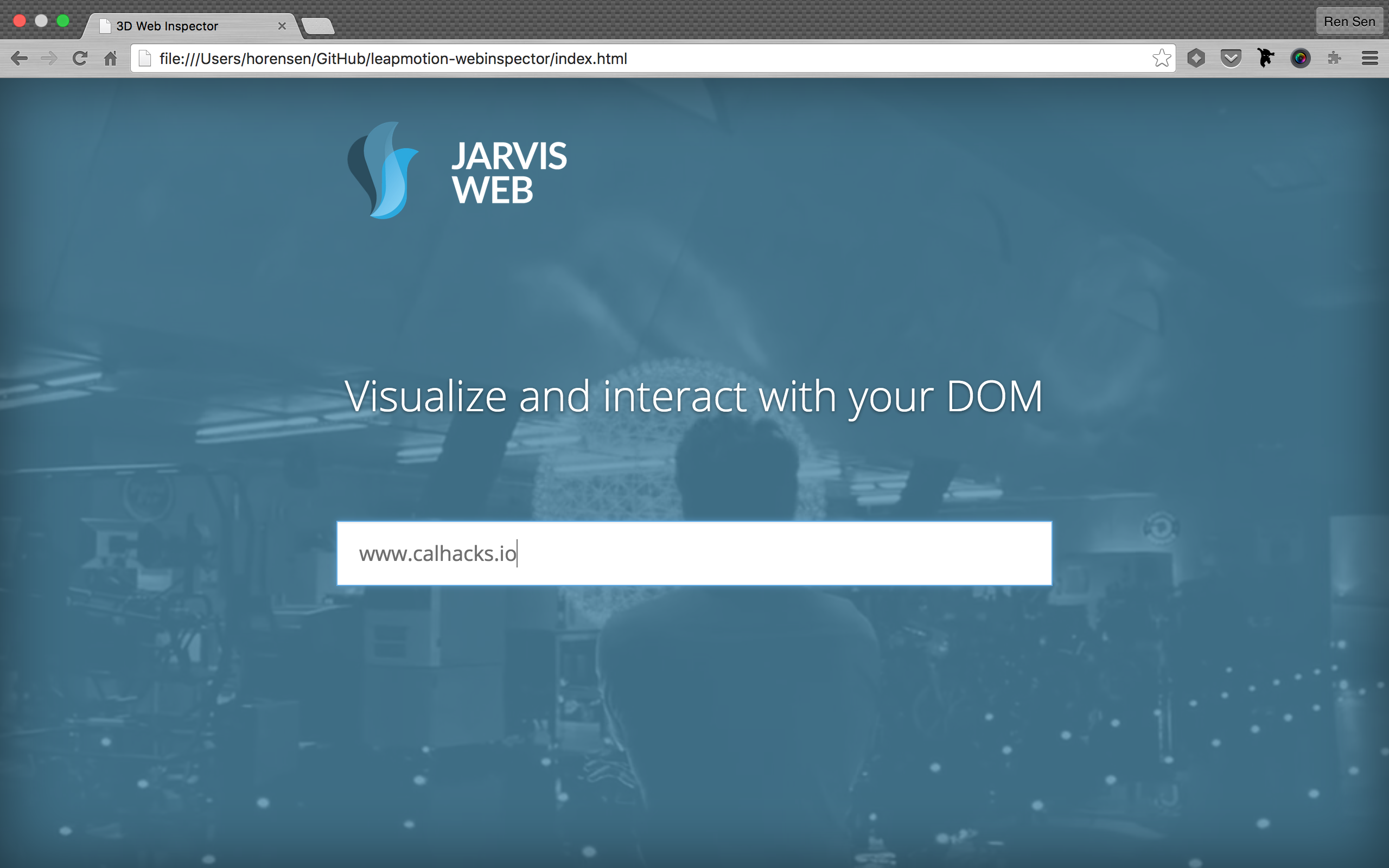1389x868 pixels.
Task: Click the black running-figure extension icon
Action: pyautogui.click(x=1266, y=58)
